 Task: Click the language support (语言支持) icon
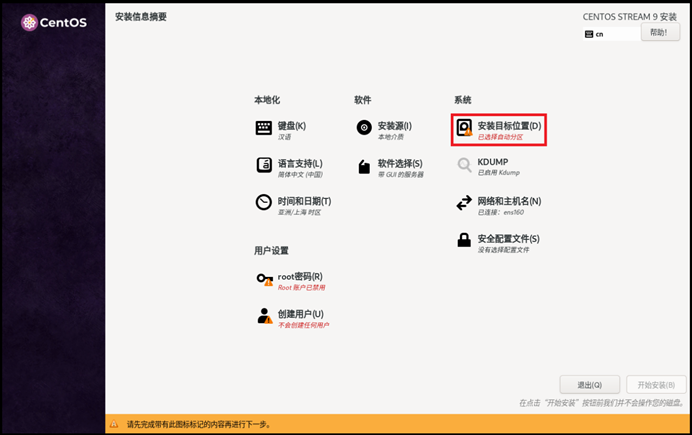pos(264,165)
